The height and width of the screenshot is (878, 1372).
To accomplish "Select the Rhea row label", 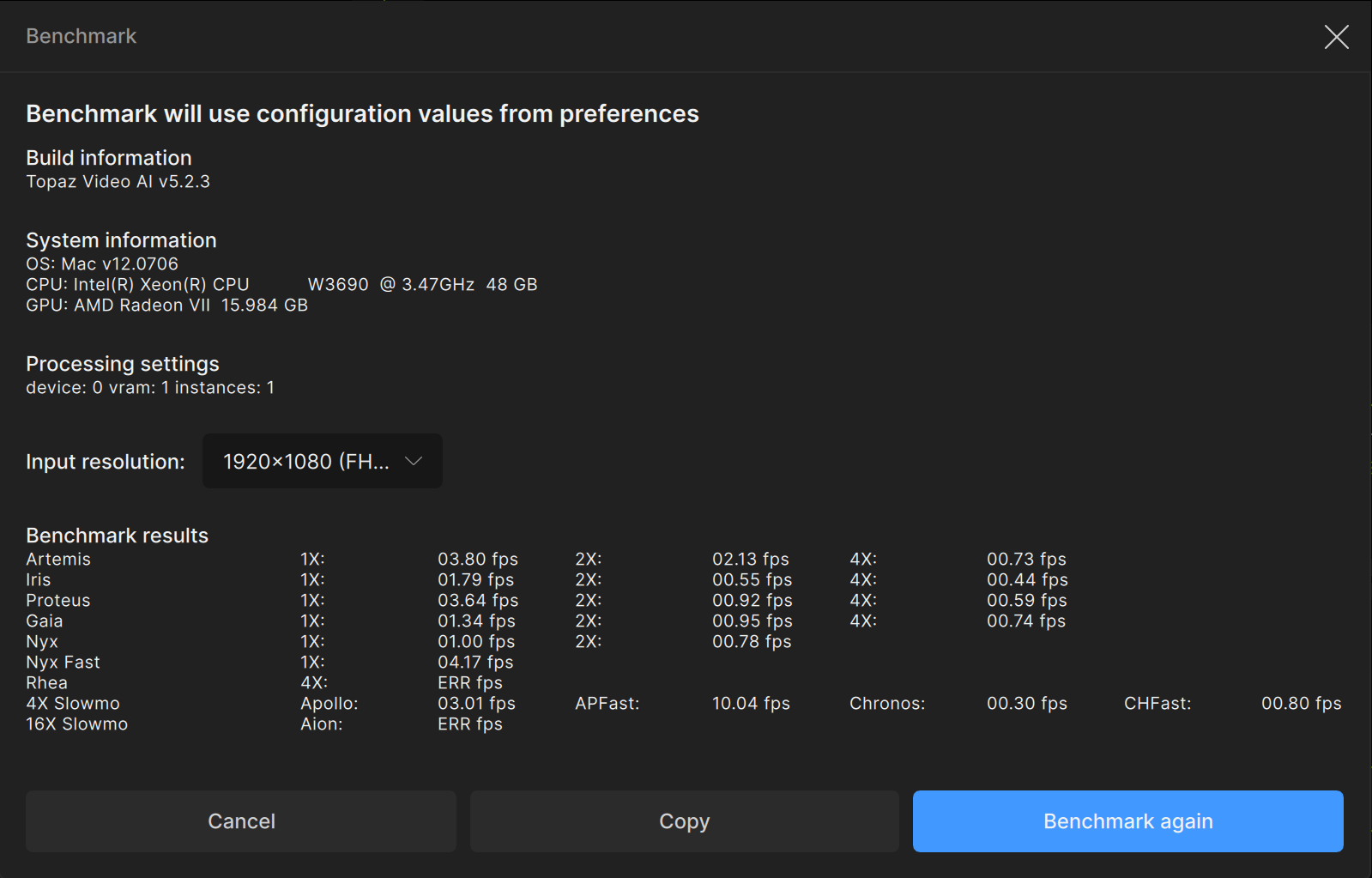I will coord(47,683).
